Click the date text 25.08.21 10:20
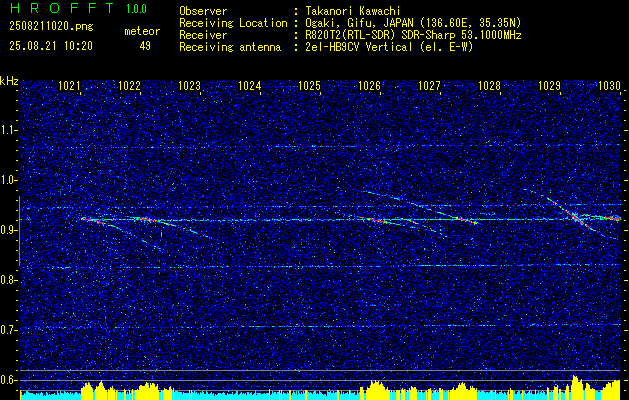 pyautogui.click(x=51, y=46)
